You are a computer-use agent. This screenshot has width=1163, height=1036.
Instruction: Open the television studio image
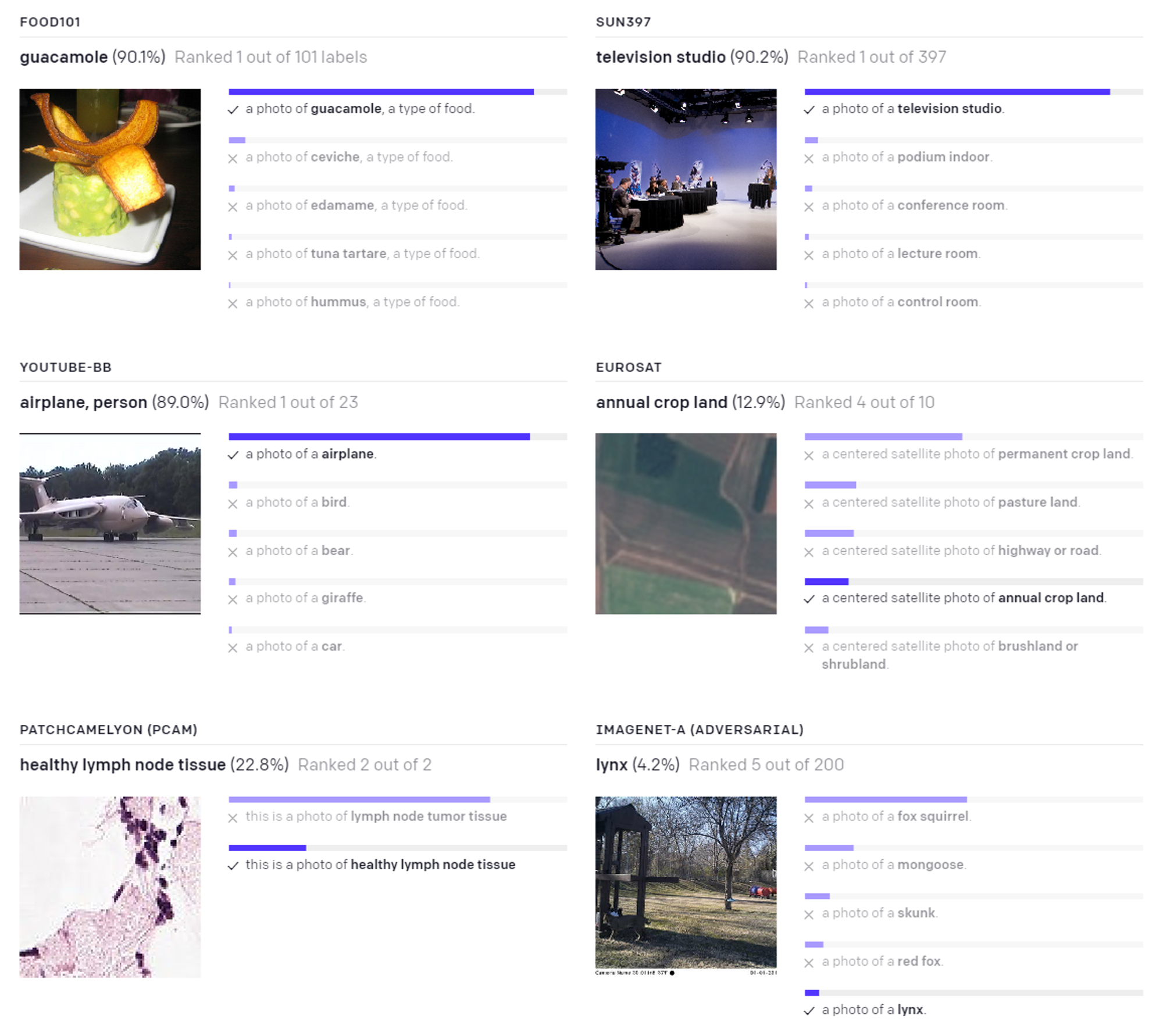pos(686,179)
